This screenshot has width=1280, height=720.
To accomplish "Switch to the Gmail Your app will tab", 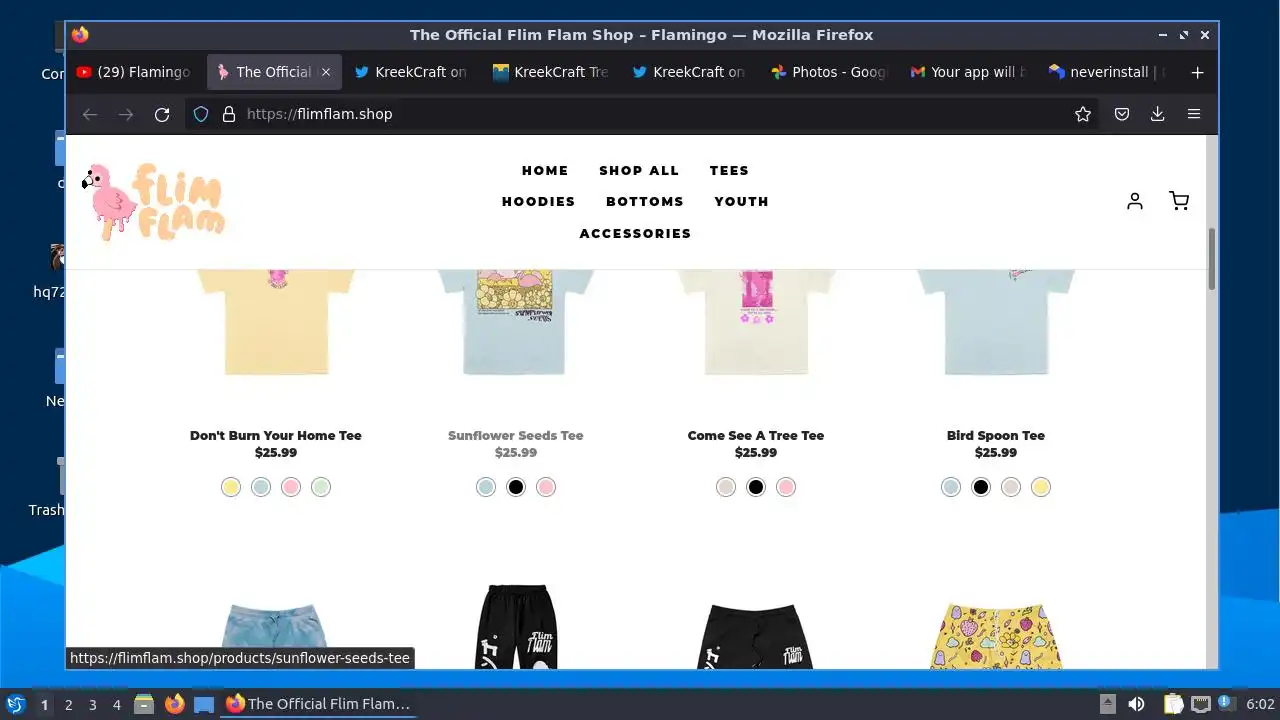I will pos(969,72).
